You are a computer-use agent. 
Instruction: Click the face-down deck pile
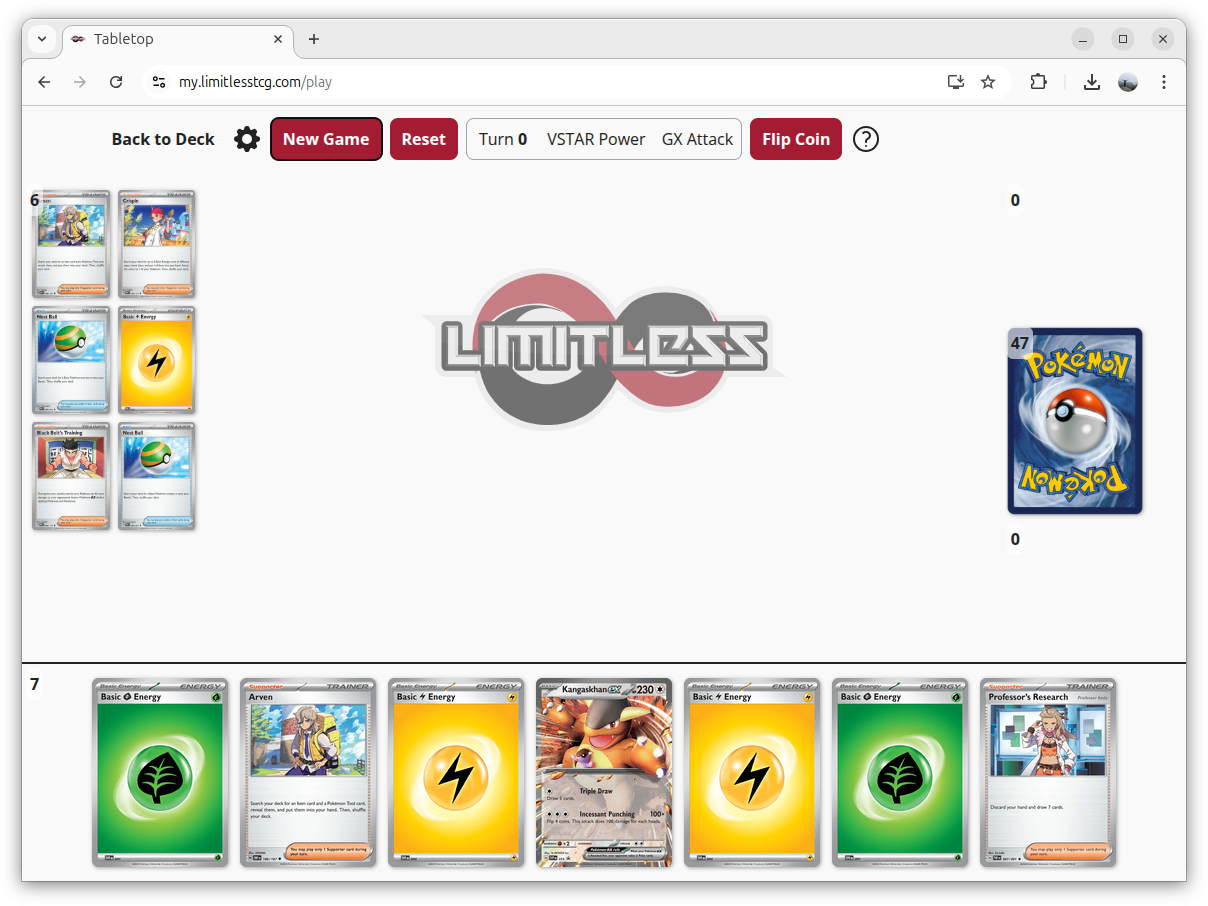coord(1075,421)
